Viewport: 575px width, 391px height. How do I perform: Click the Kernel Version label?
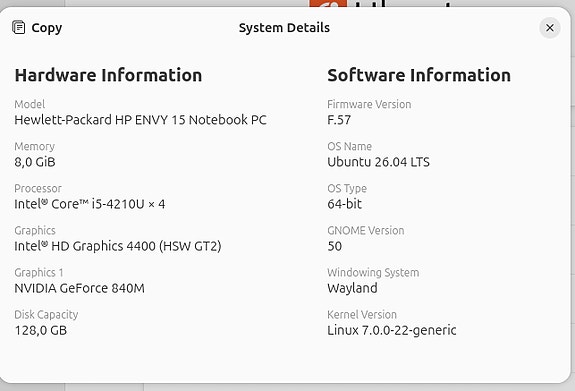click(x=362, y=315)
